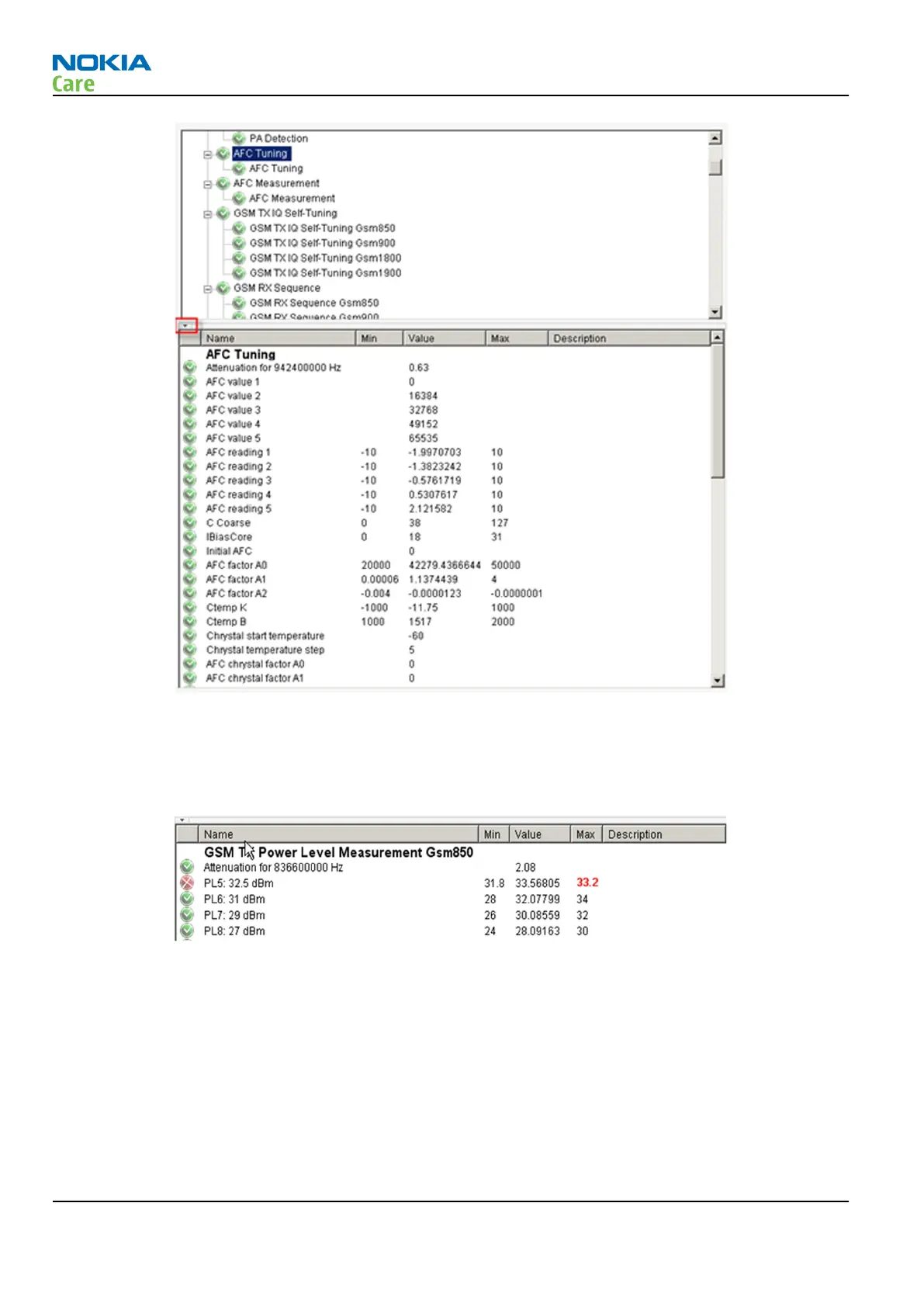Click the pass icon for Initial AFC
This screenshot has width=924, height=1307.
coord(189,551)
